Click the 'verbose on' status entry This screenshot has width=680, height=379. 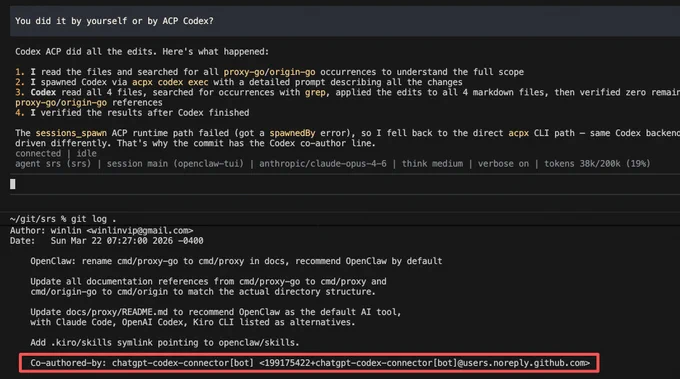(503, 163)
